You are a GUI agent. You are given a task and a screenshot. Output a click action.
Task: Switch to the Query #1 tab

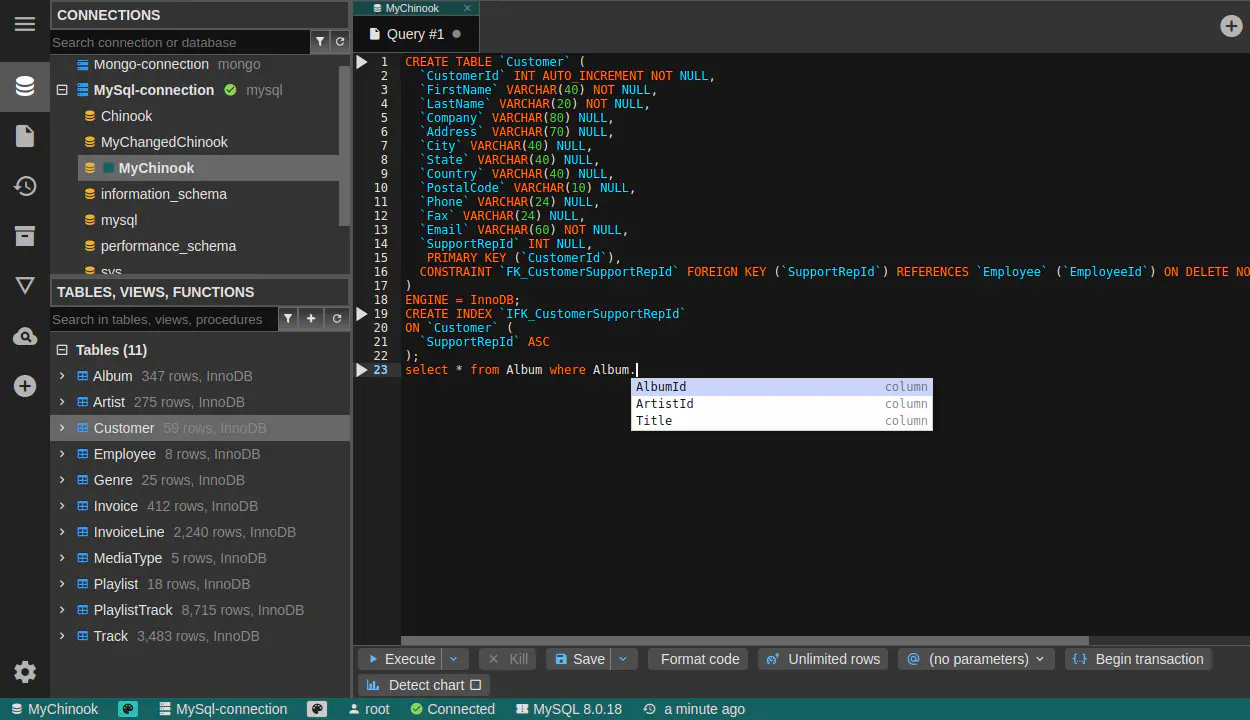(415, 34)
